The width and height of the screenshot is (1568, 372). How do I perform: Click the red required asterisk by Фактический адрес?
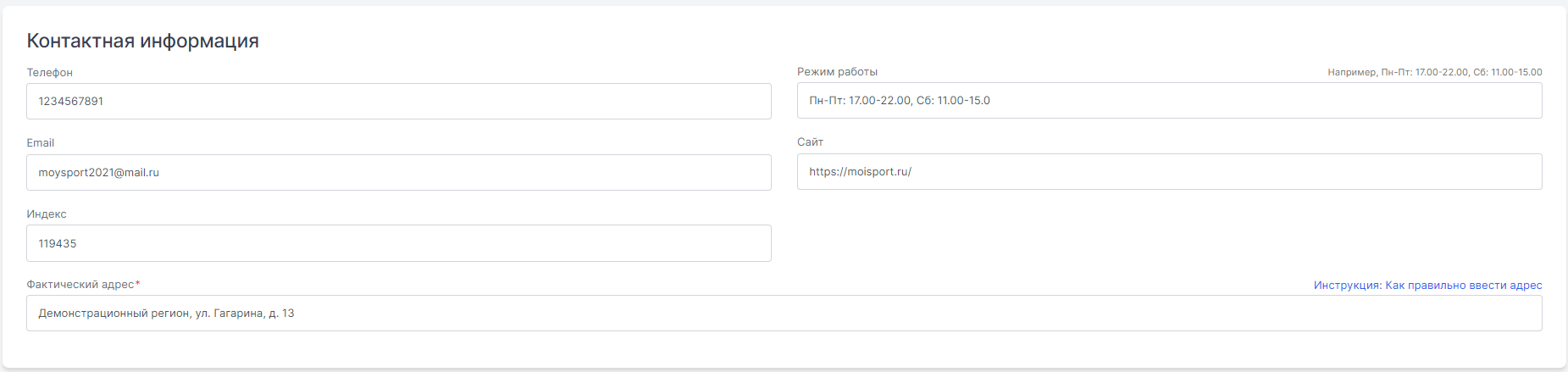138,283
